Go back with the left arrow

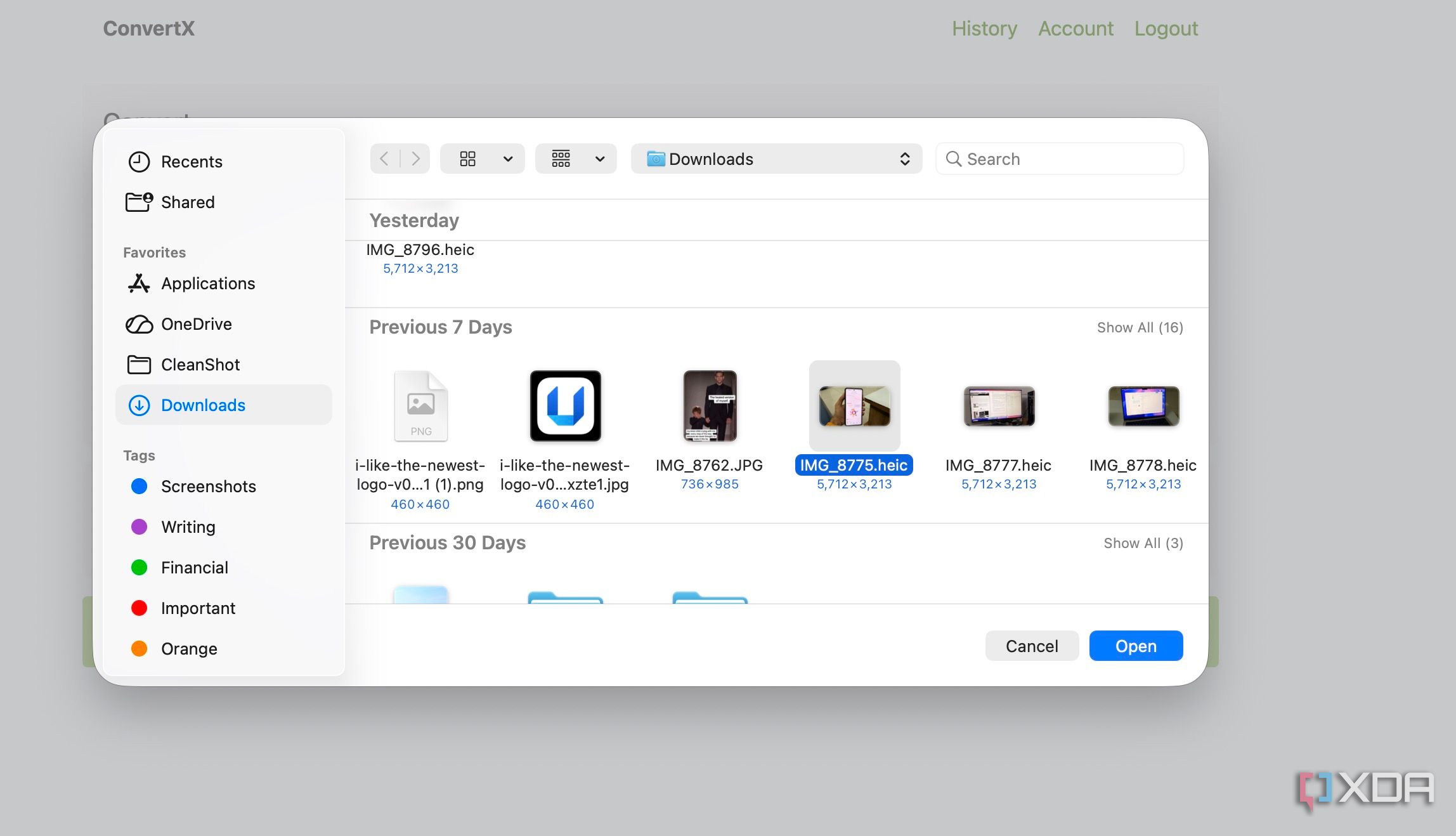384,159
